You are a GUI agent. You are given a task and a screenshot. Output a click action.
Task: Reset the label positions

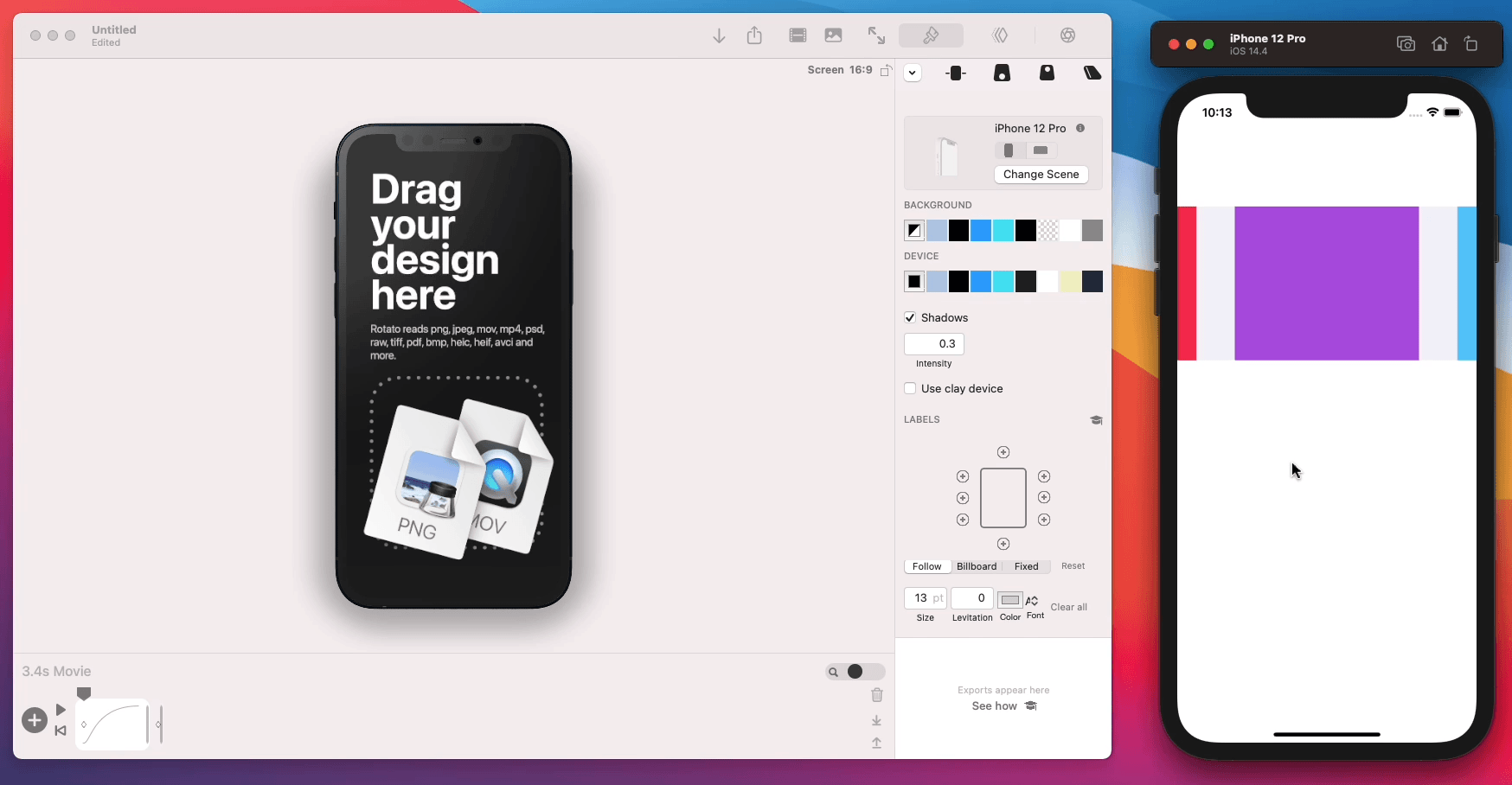[1073, 565]
